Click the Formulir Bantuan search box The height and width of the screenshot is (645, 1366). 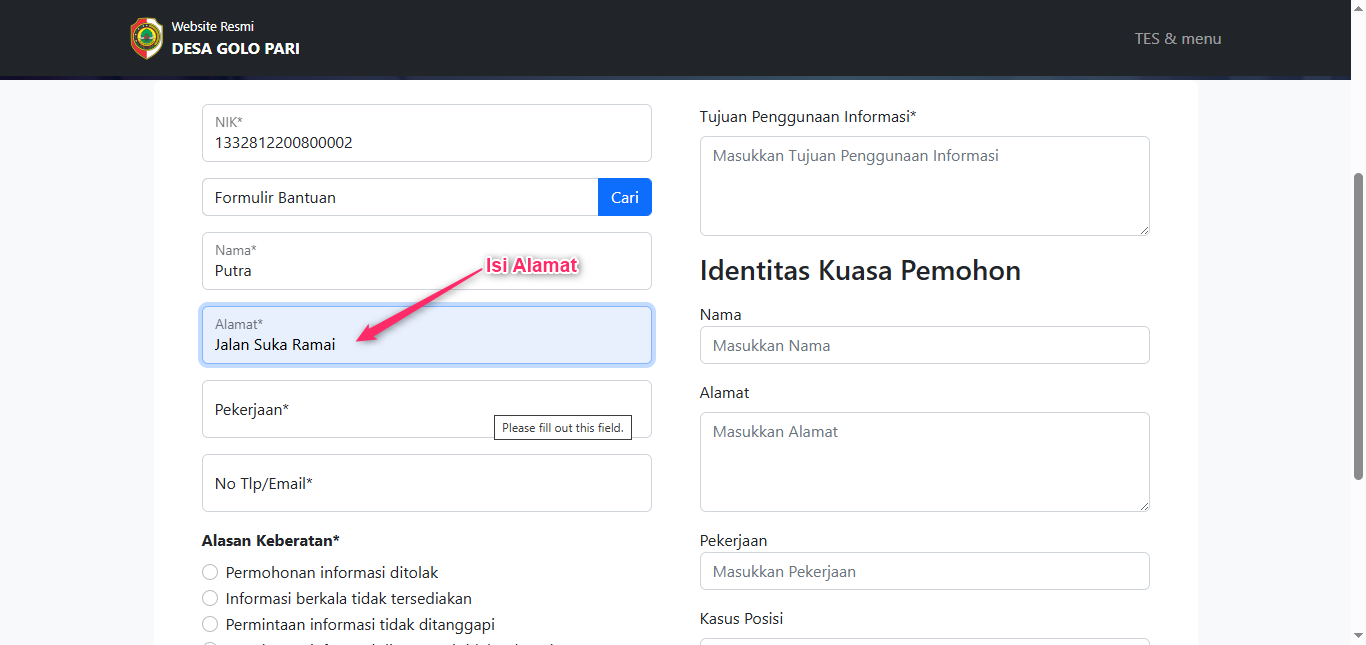pos(400,197)
